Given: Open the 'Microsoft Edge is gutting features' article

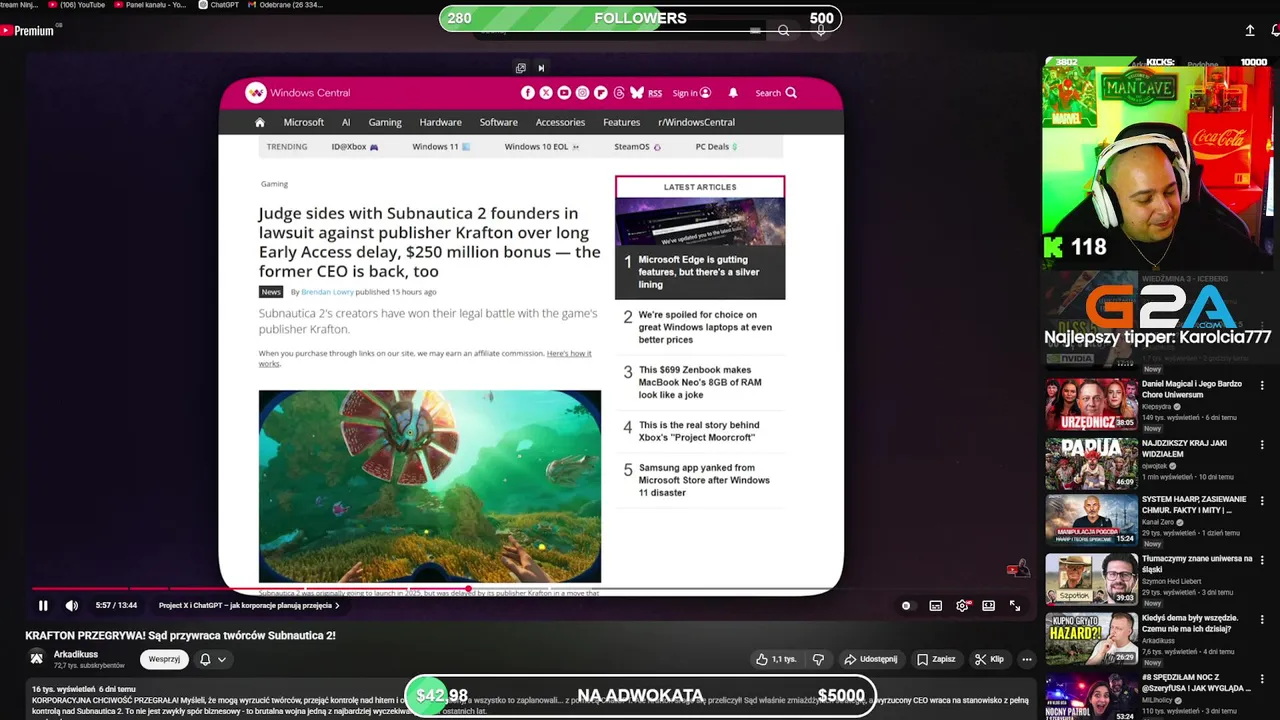Looking at the screenshot, I should coord(699,272).
